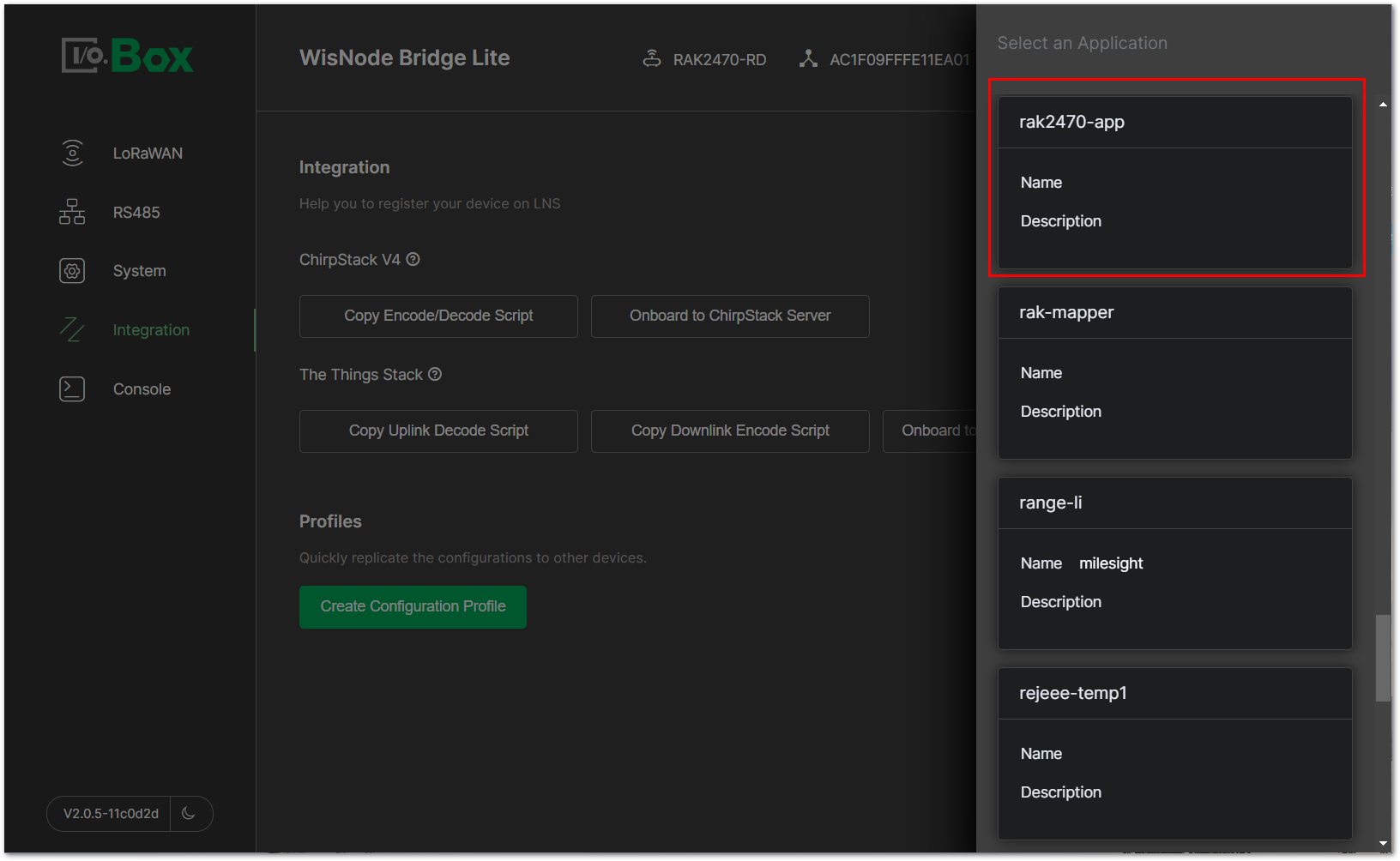The image size is (1400, 861).
Task: Click the milesight name value
Action: point(1111,563)
